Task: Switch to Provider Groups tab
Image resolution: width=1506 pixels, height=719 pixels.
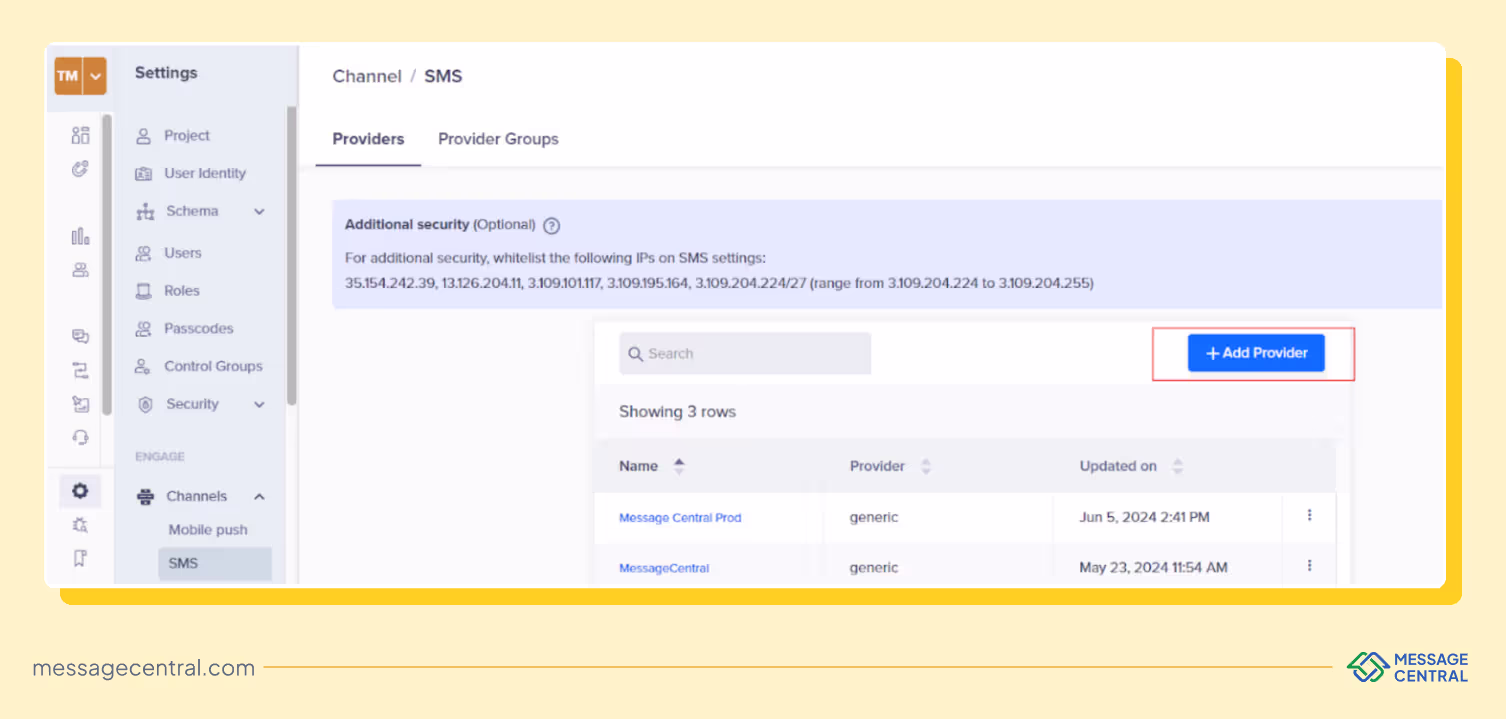Action: [x=498, y=140]
